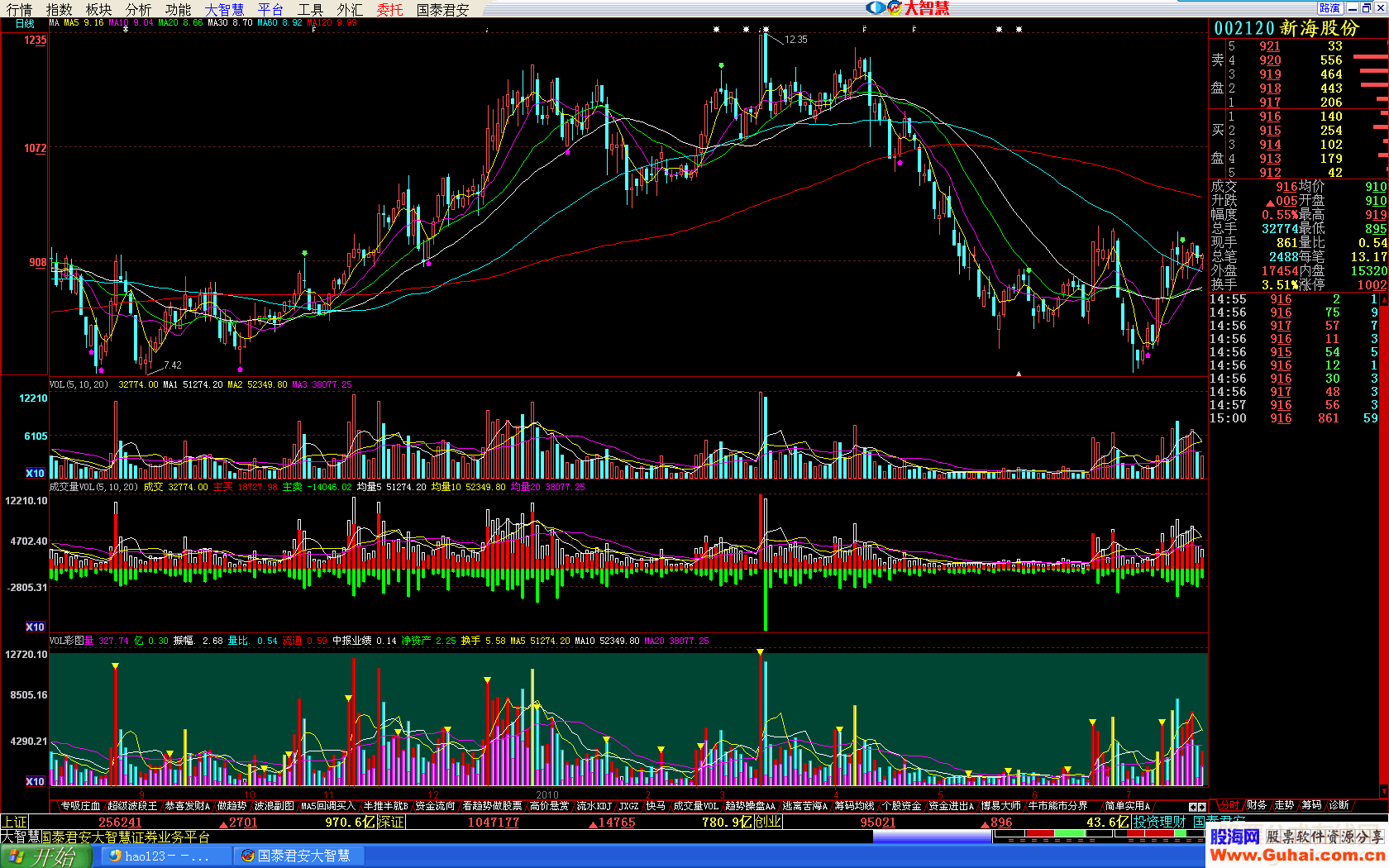Click the buy-1 price 916 row
This screenshot has width=1389, height=868.
[1298, 117]
